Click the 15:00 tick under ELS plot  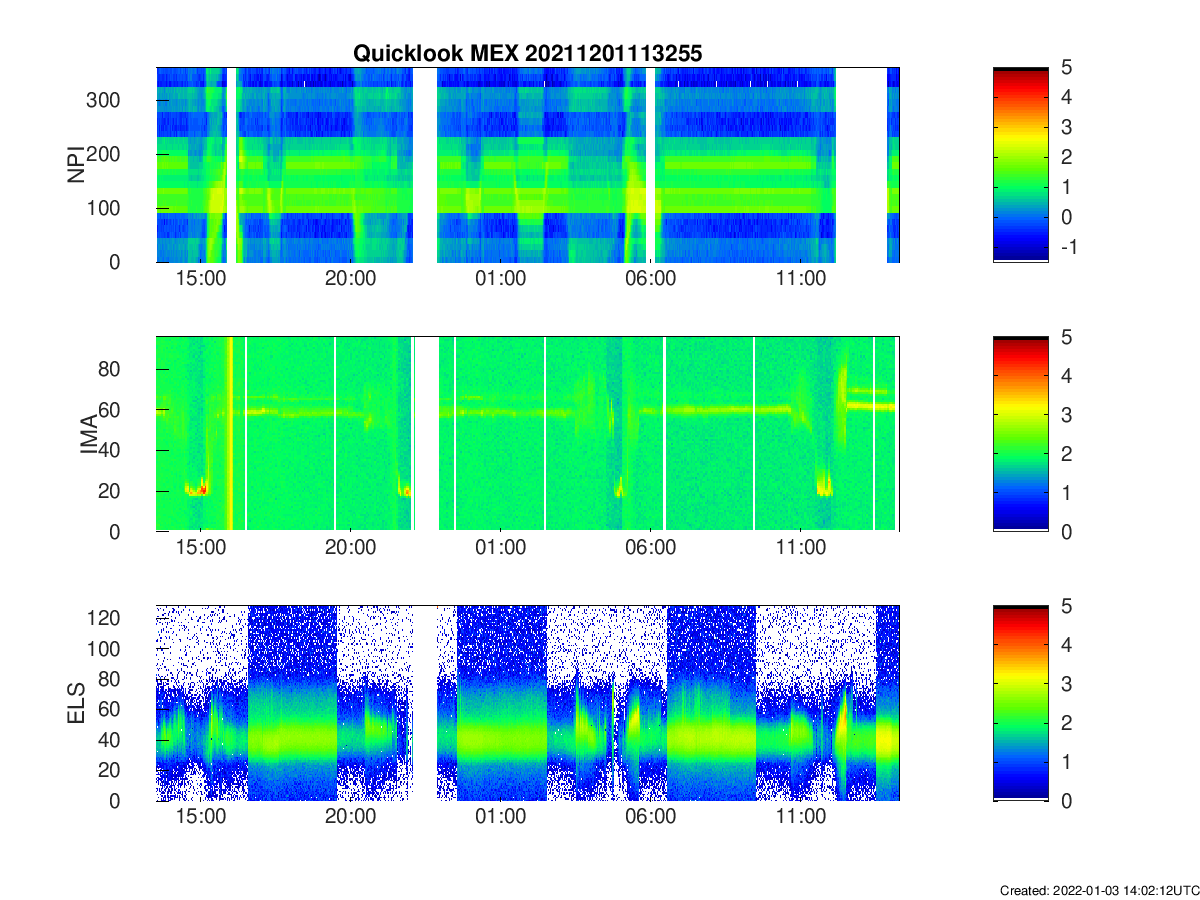201,818
